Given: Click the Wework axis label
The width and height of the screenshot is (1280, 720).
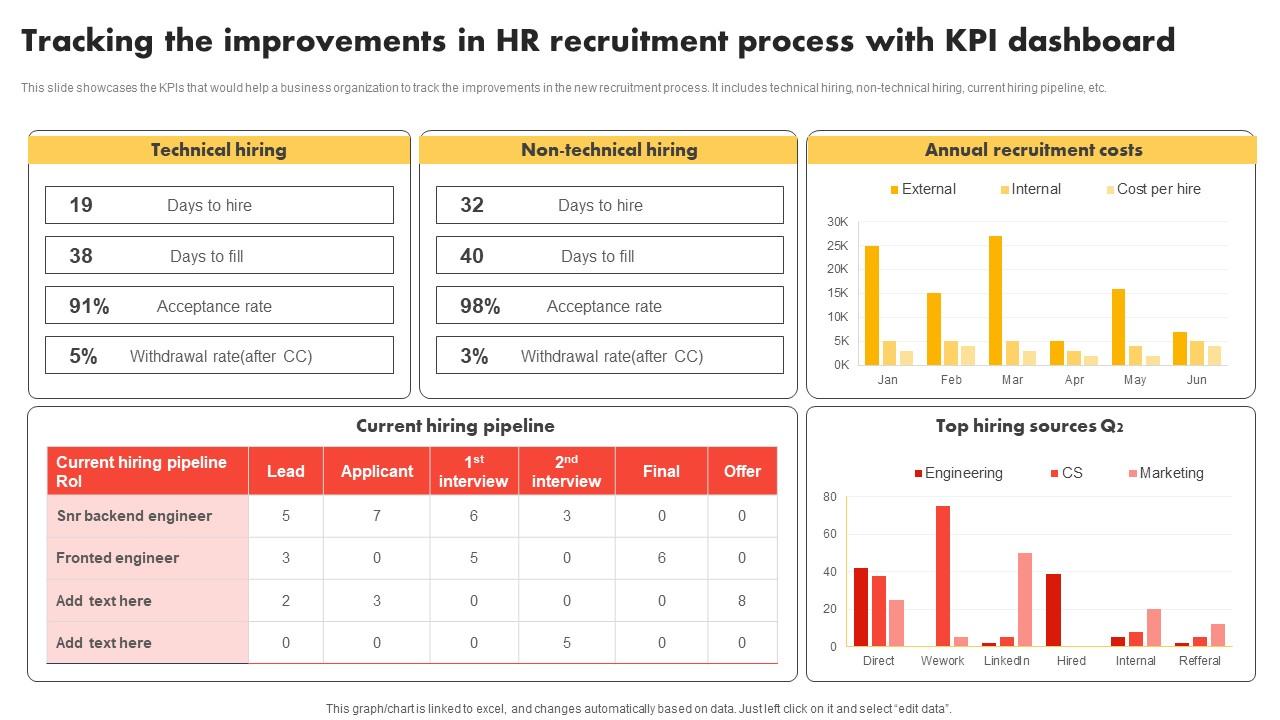Looking at the screenshot, I should coord(943,661).
